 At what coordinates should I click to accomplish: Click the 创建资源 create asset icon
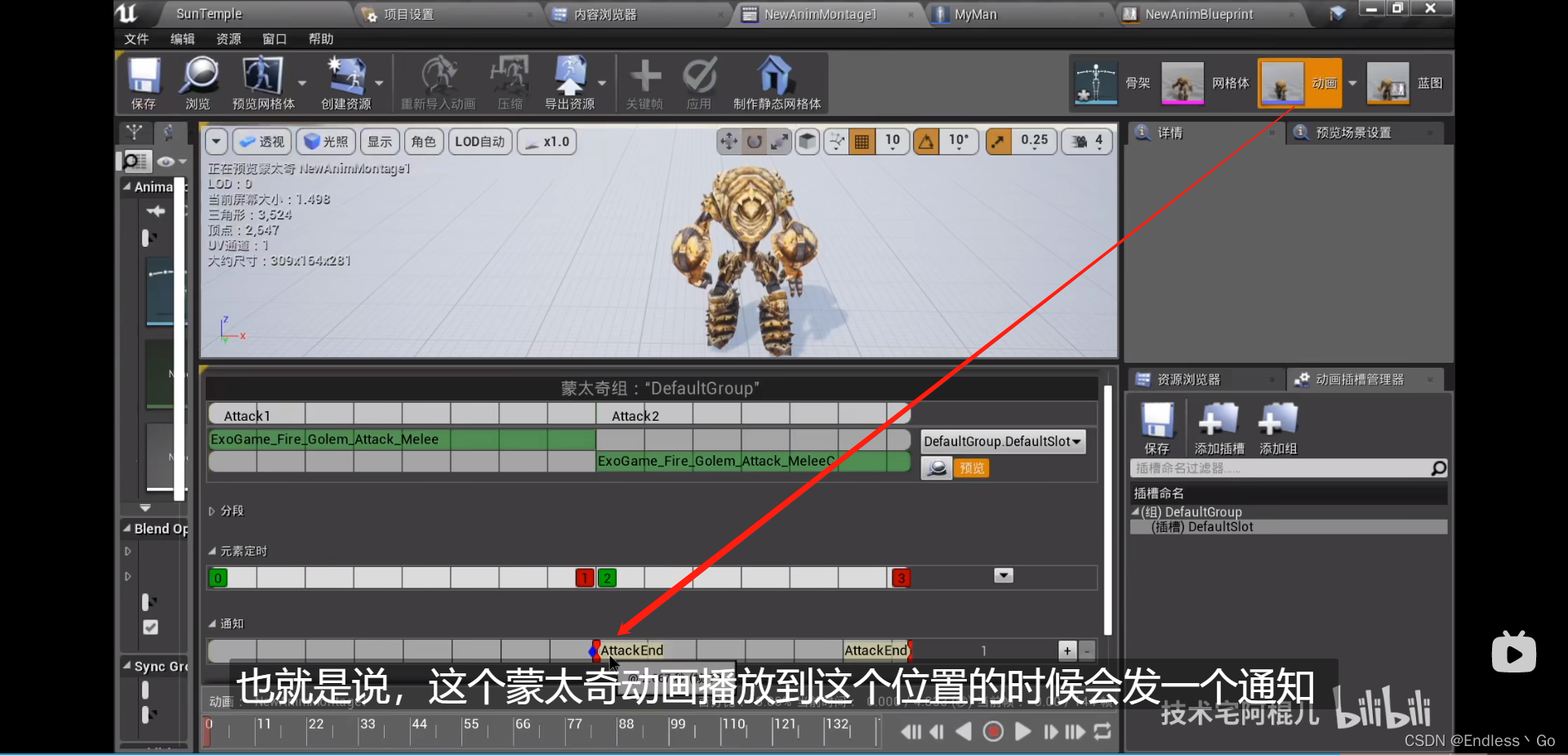tap(346, 83)
